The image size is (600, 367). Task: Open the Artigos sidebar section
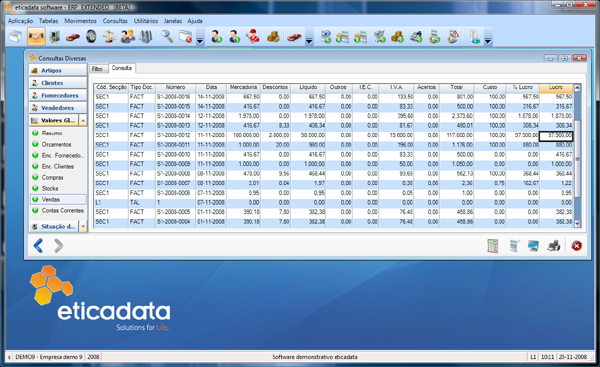58,70
